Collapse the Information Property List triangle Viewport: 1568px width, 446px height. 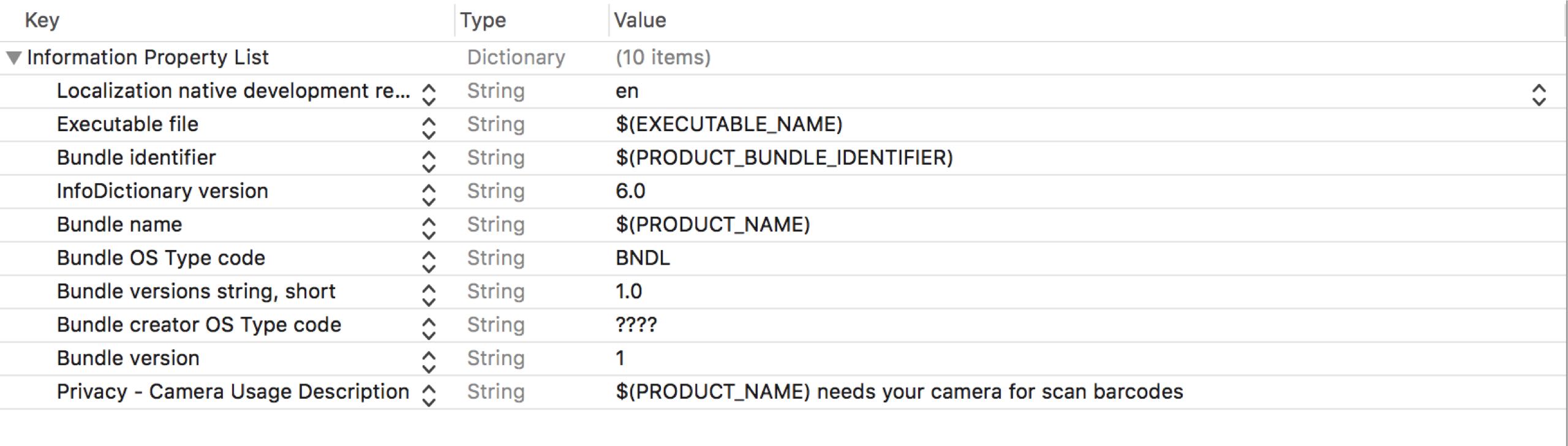[13, 58]
